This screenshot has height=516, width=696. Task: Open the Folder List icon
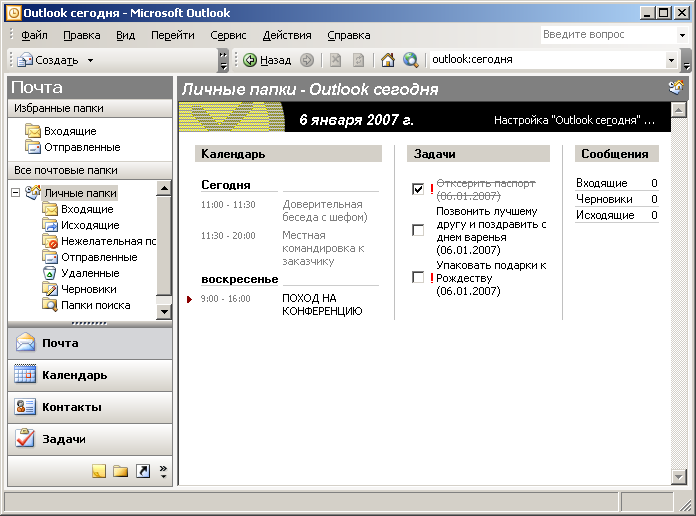coord(120,471)
